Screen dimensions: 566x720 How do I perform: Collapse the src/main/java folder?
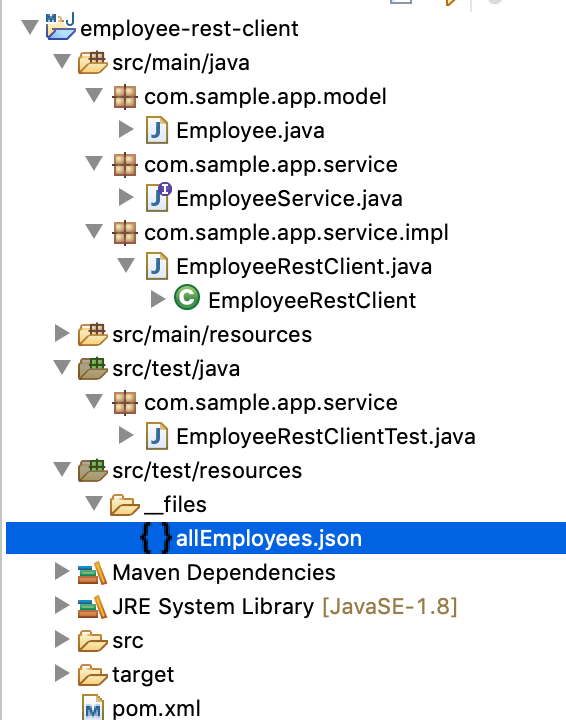point(62,61)
